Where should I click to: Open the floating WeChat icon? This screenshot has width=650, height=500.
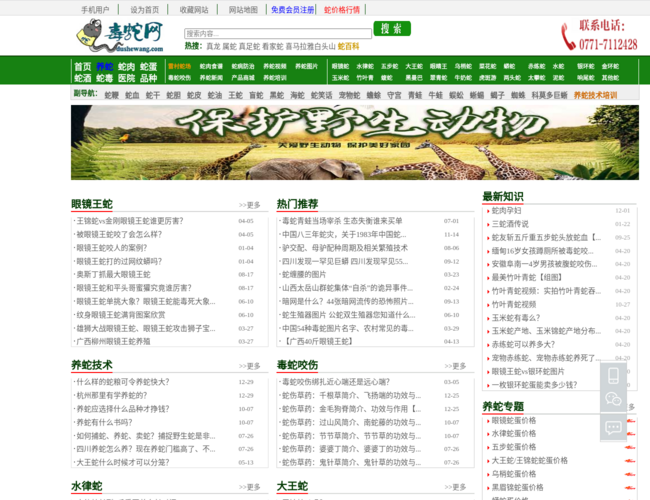click(612, 401)
